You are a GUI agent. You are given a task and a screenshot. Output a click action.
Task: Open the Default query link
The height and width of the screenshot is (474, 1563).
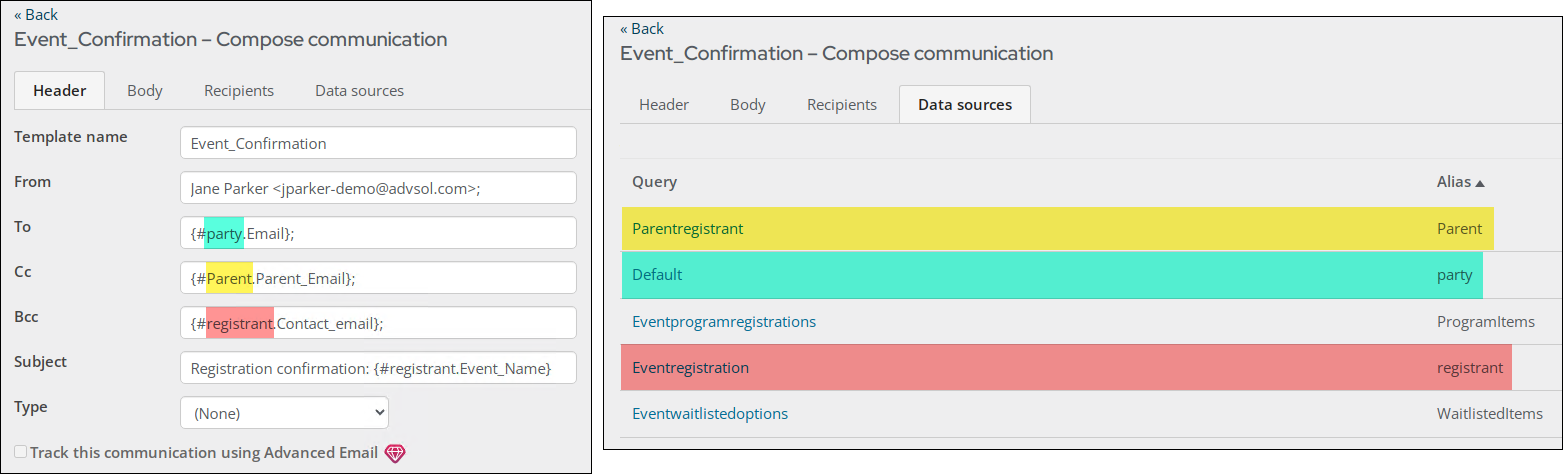[657, 274]
